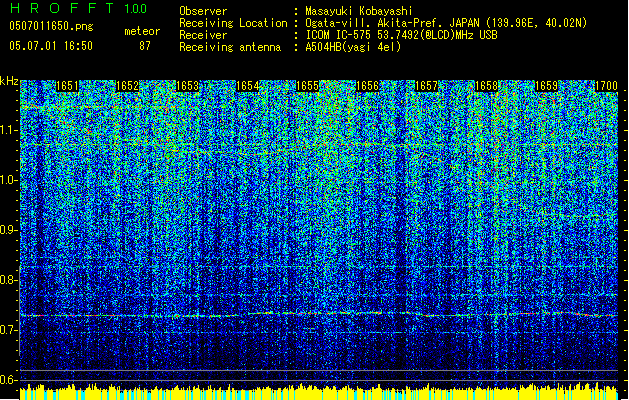629x400 pixels.
Task: Select the A504HB(yagi 4el) antenna text
Action: [353, 47]
